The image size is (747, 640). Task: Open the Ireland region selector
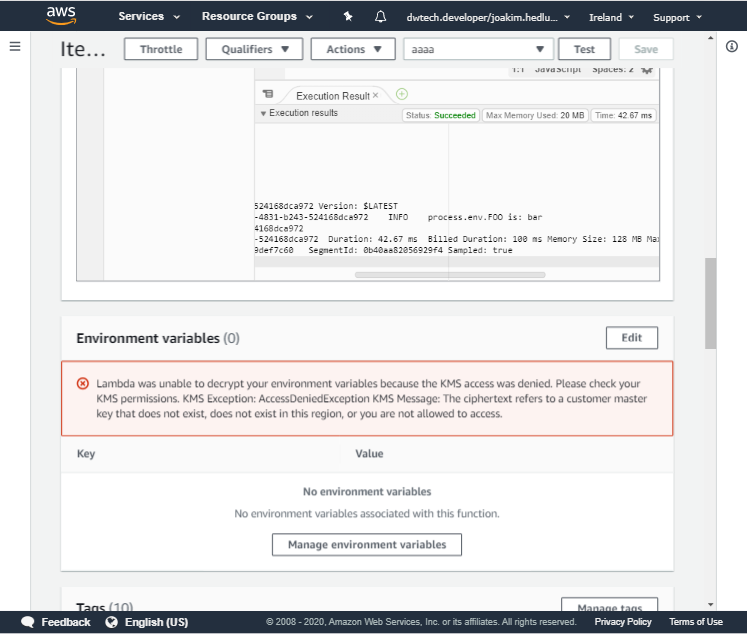(x=611, y=18)
